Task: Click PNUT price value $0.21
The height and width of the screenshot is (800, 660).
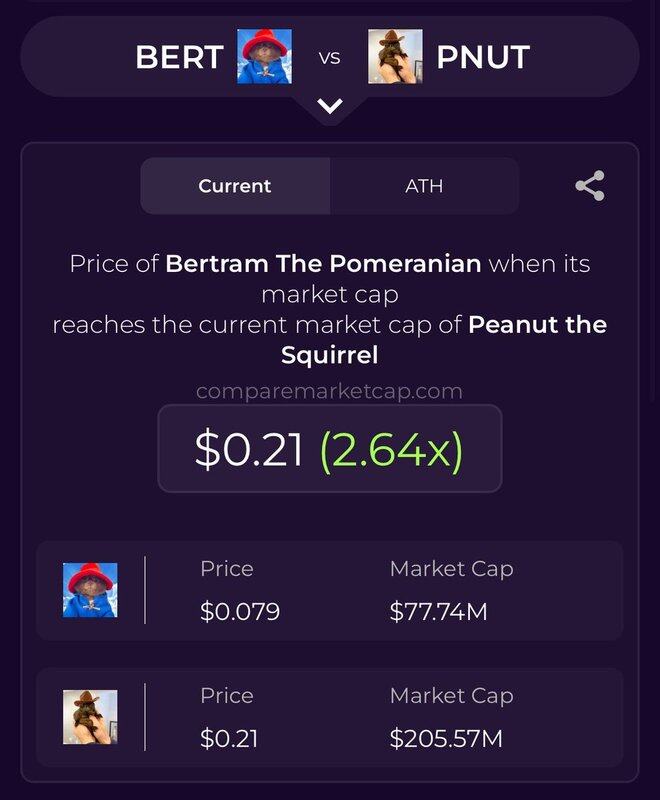Action: [x=229, y=738]
